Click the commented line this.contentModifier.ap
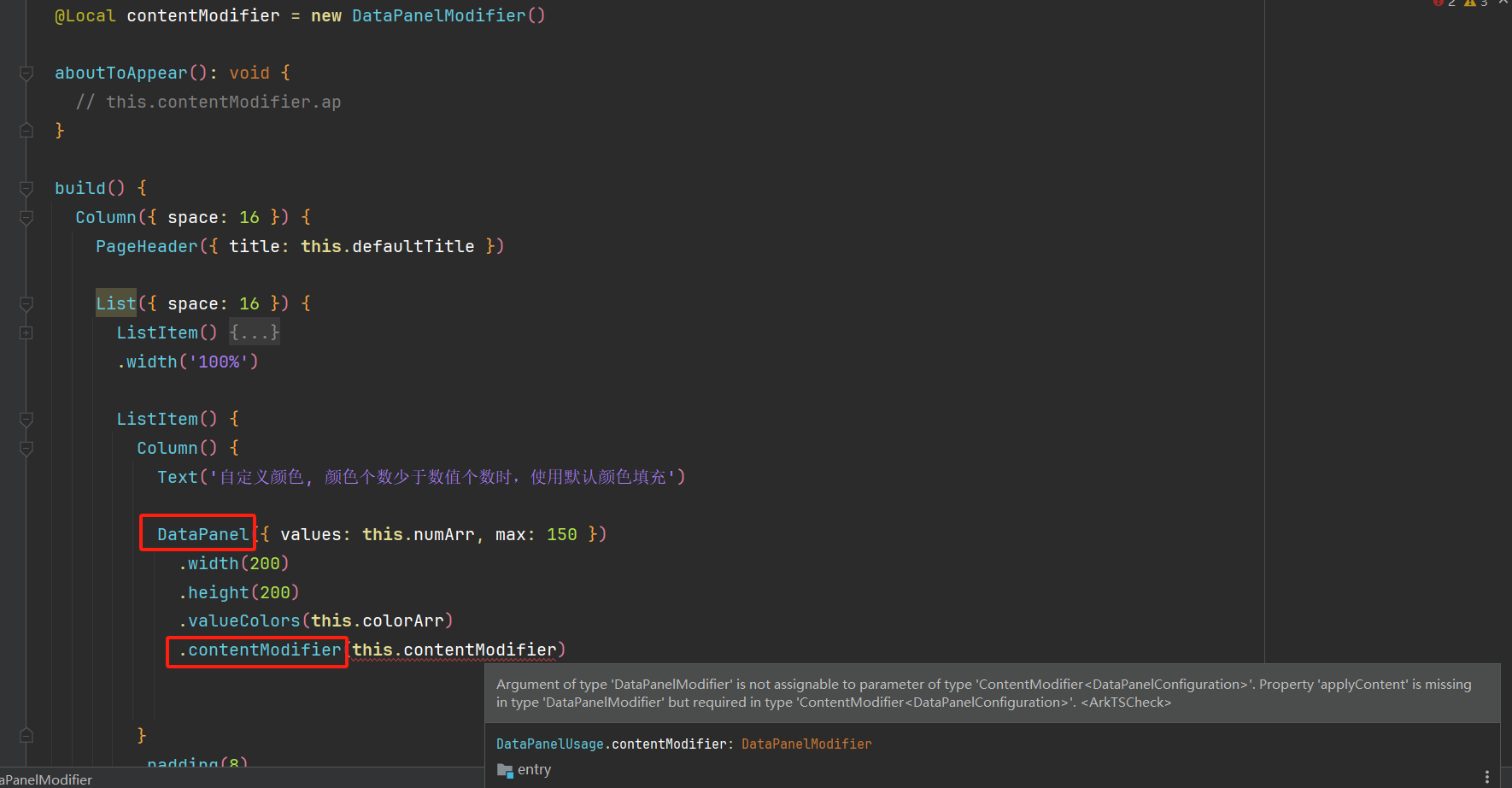The width and height of the screenshot is (1512, 788). [x=208, y=103]
